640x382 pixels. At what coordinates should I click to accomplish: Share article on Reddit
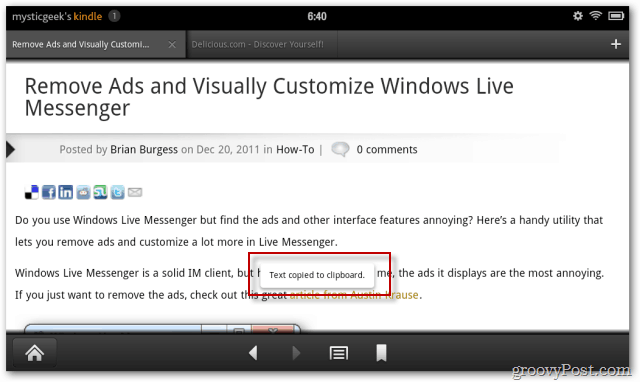[83, 192]
